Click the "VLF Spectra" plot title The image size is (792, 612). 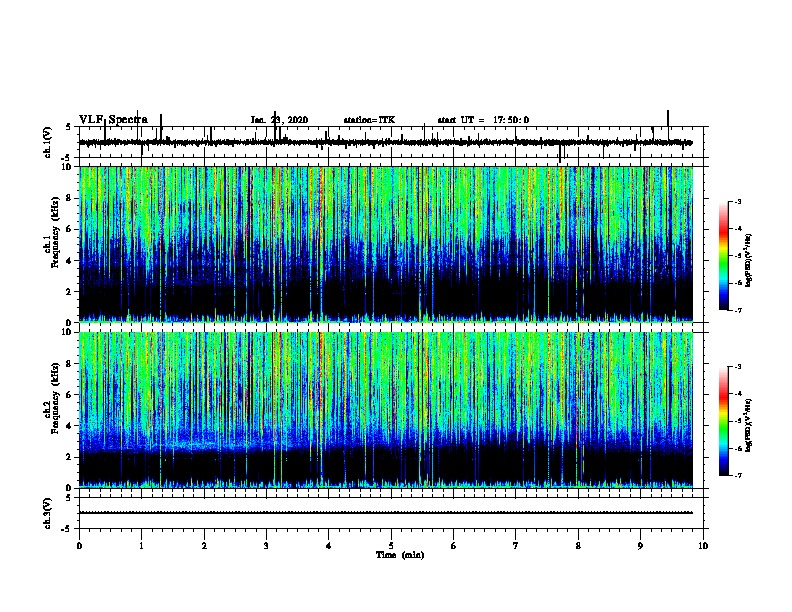(x=113, y=120)
